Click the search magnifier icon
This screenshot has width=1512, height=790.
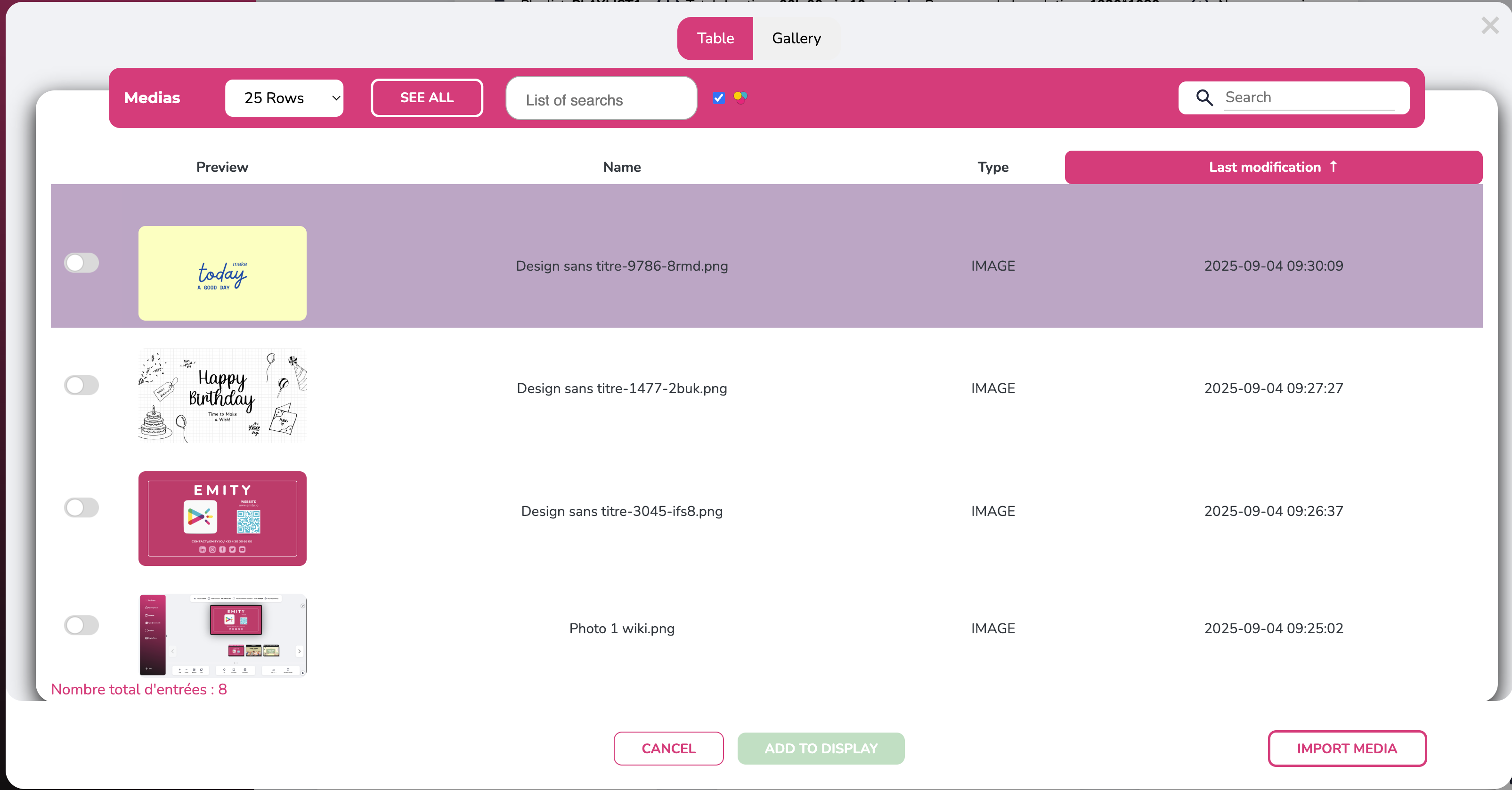(x=1204, y=97)
